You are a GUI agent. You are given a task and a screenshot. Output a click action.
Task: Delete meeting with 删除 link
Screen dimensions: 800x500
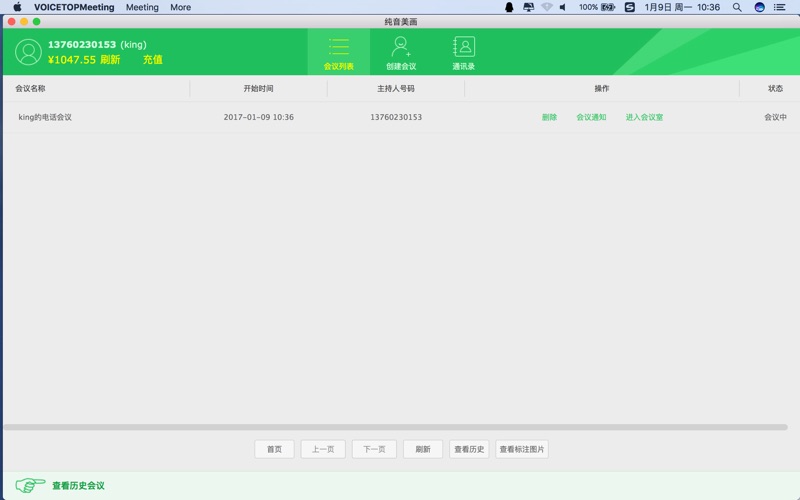coord(549,117)
